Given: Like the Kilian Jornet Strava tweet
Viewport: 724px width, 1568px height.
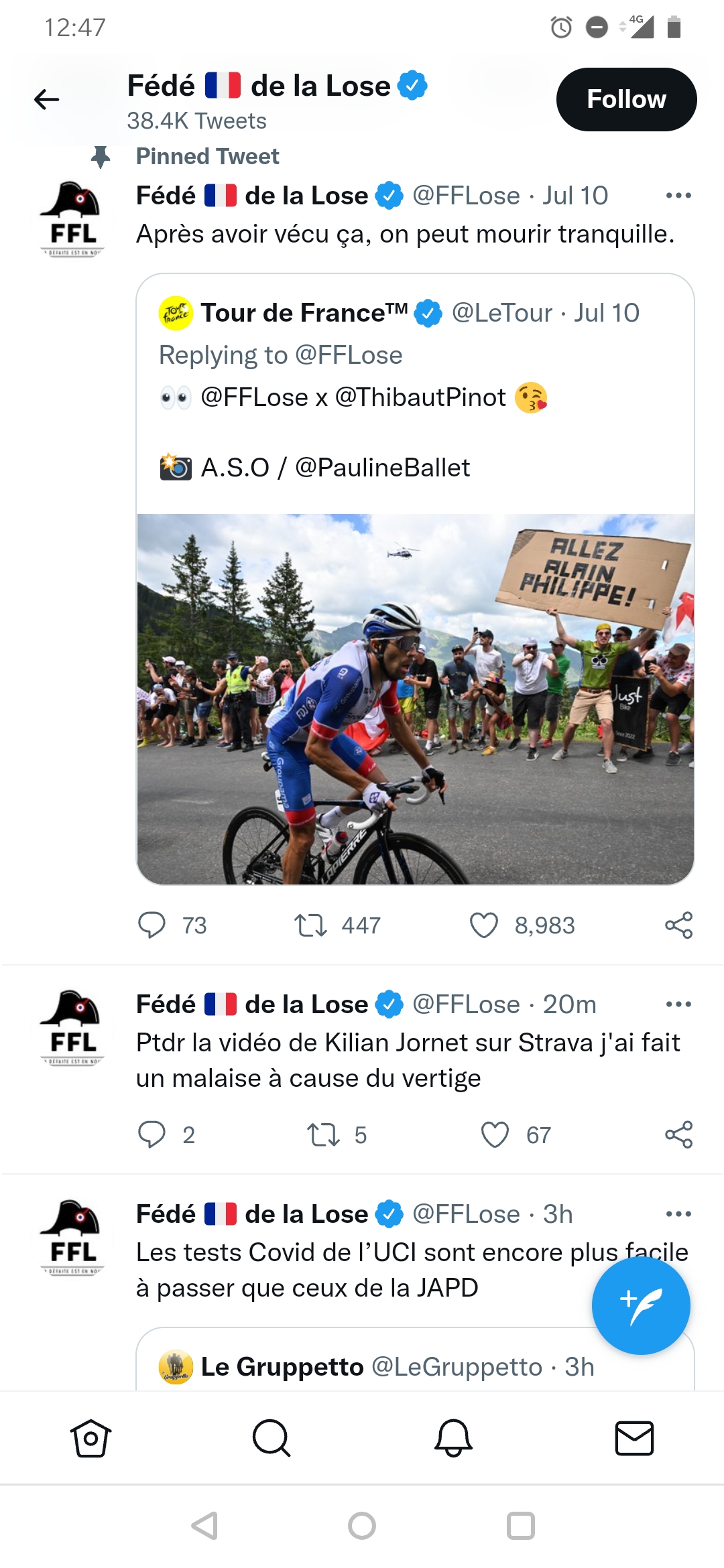Looking at the screenshot, I should tap(495, 1135).
